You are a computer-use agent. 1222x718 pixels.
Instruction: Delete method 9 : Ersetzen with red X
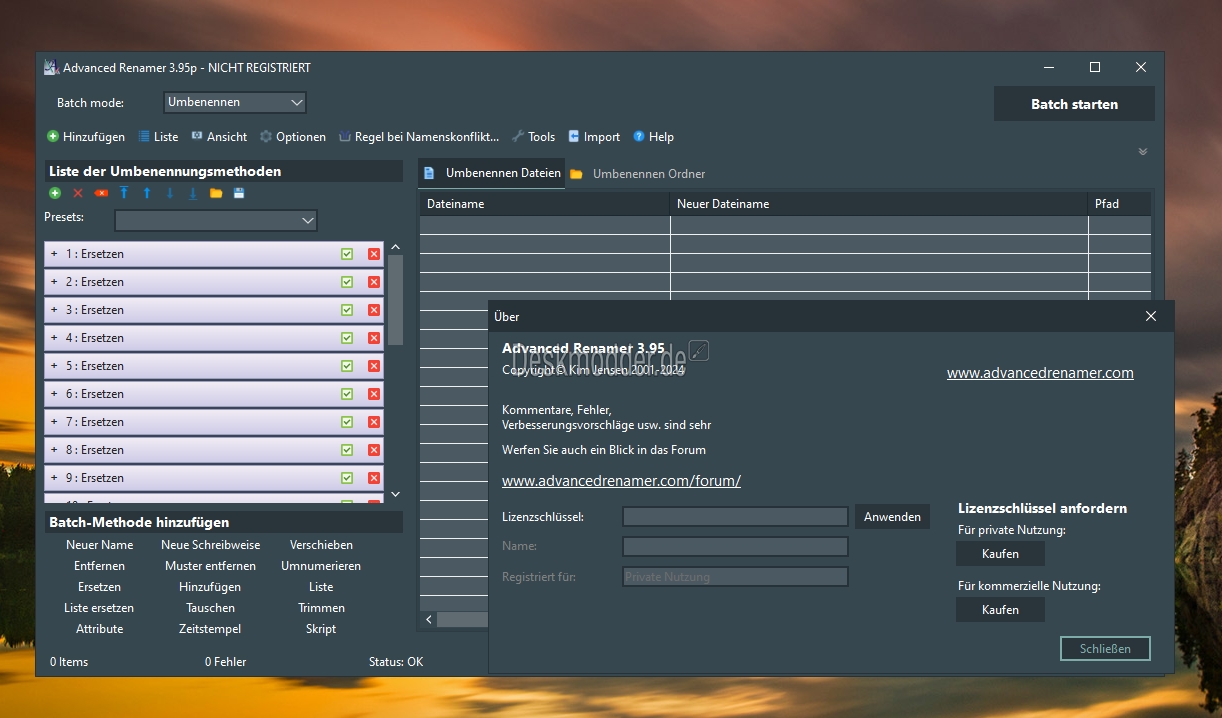374,478
